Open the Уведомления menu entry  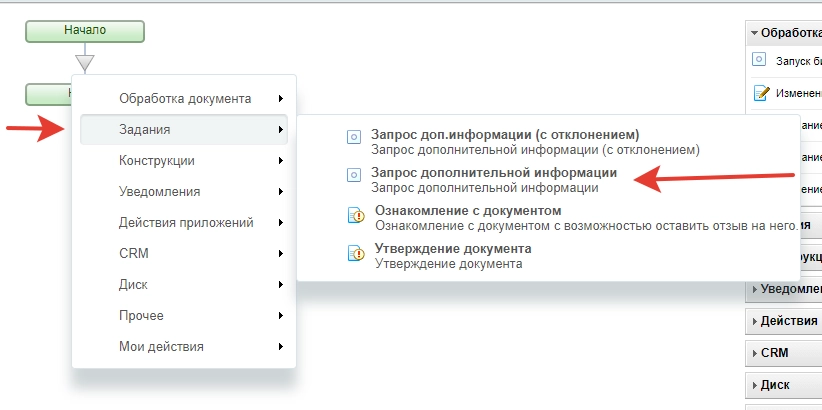coord(184,191)
